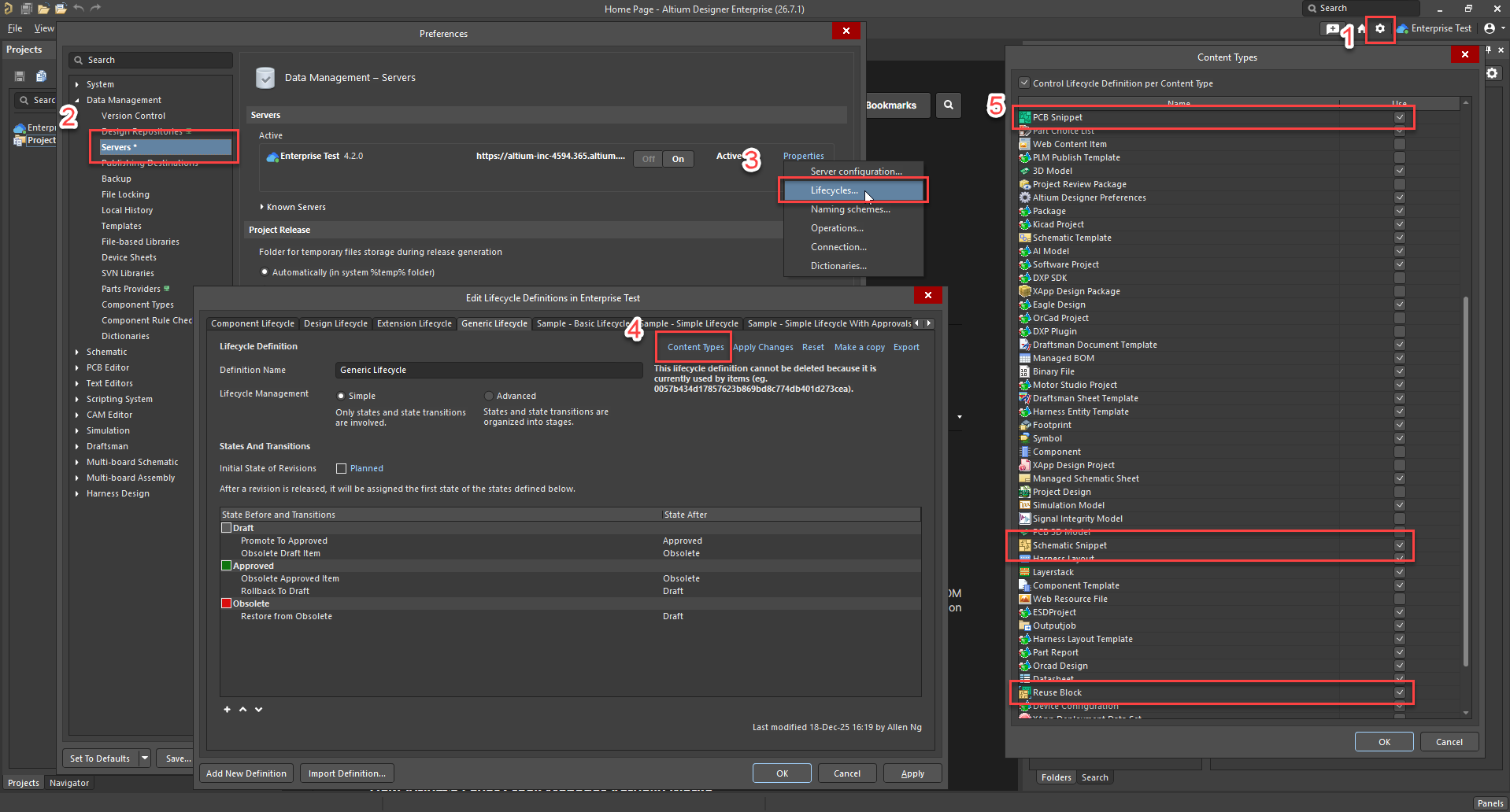Toggle the Use checkbox for Schematic Snippet
The height and width of the screenshot is (812, 1510).
(x=1400, y=545)
